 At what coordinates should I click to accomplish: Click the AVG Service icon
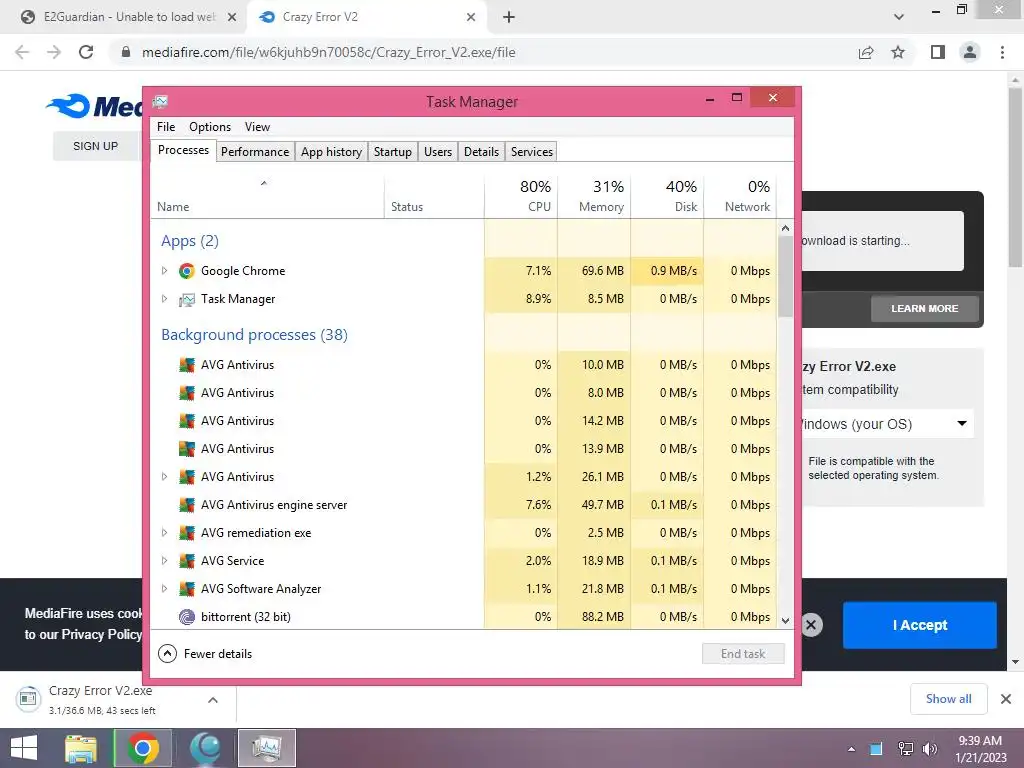point(187,561)
